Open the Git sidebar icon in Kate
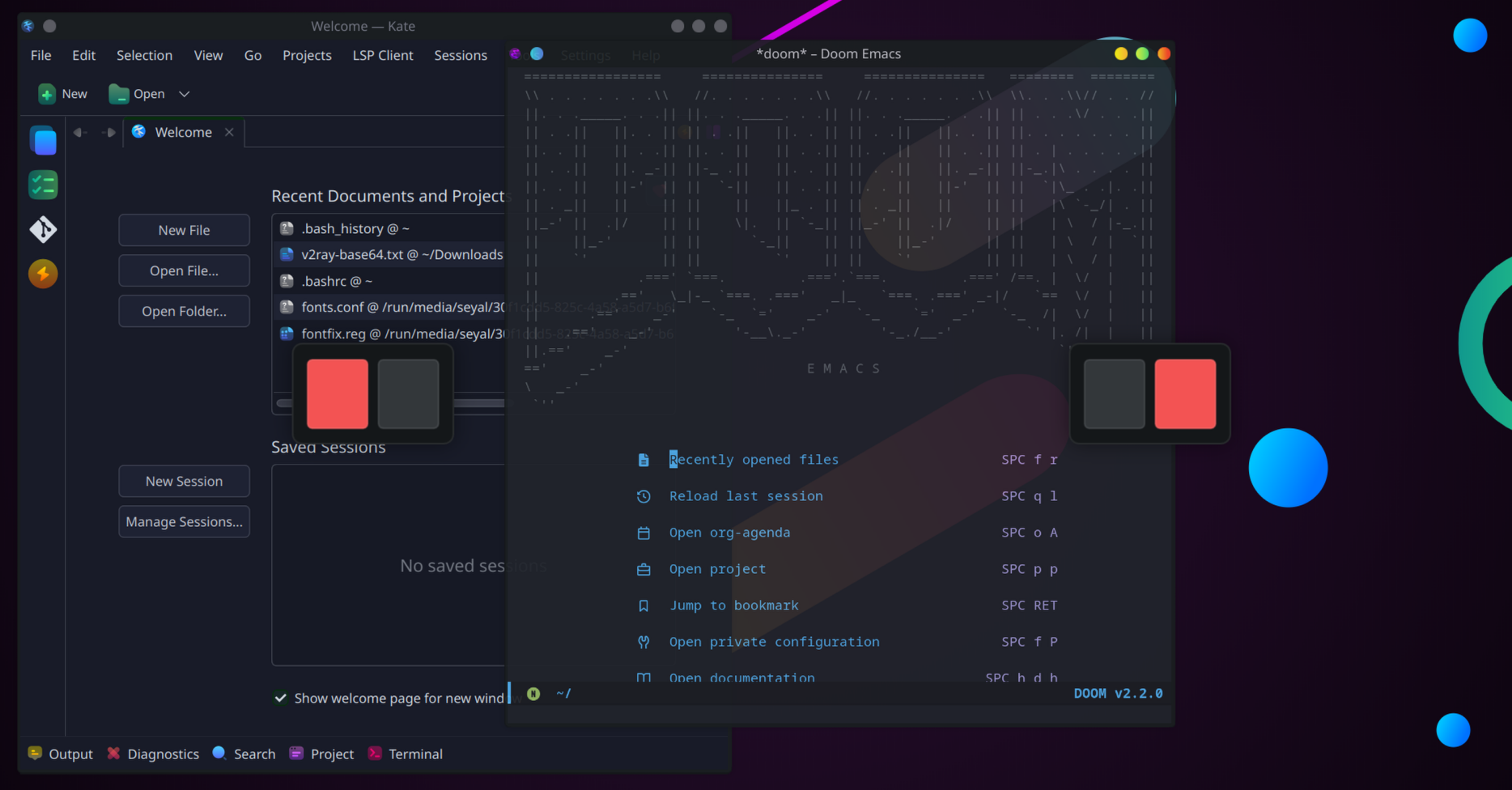Image resolution: width=1512 pixels, height=790 pixels. click(43, 230)
